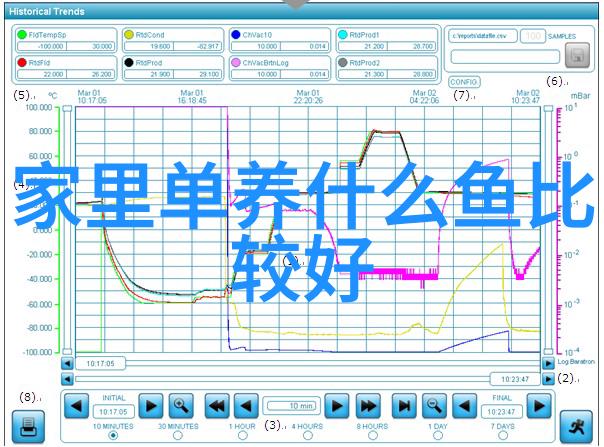Screen dimensions: 604x447
Task: Click the gray RtdProd2 color indicator
Action: (x=342, y=62)
